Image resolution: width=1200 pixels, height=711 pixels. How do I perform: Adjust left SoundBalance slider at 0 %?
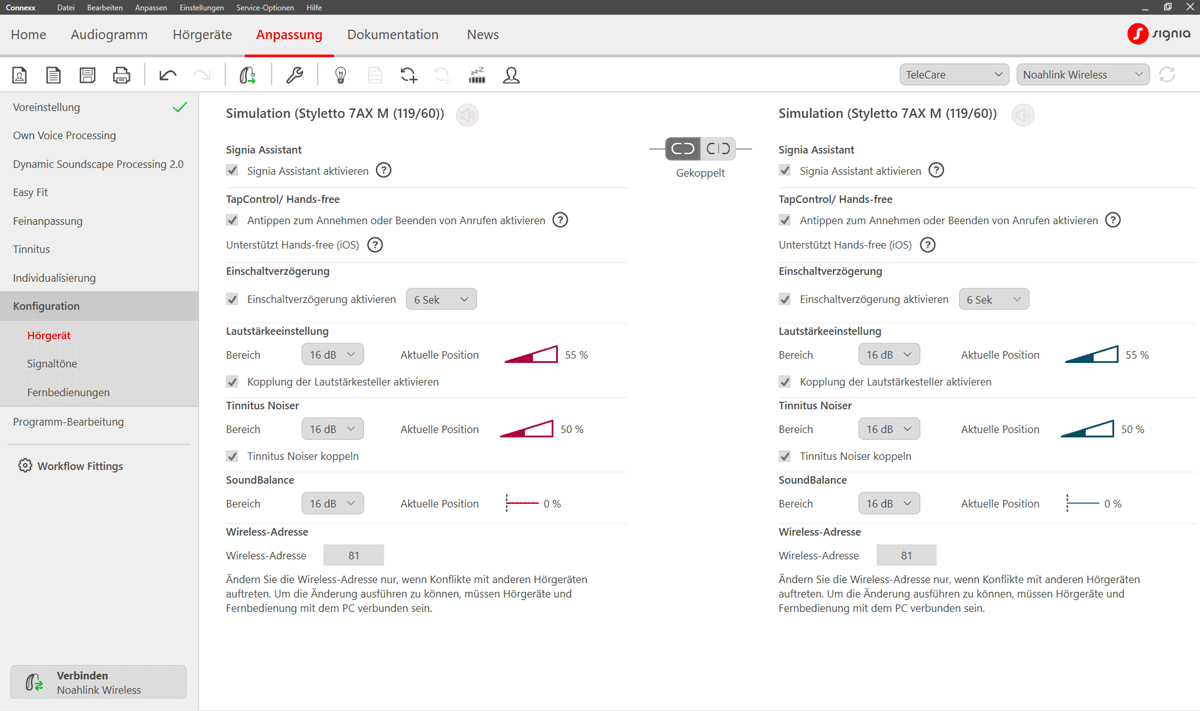522,504
